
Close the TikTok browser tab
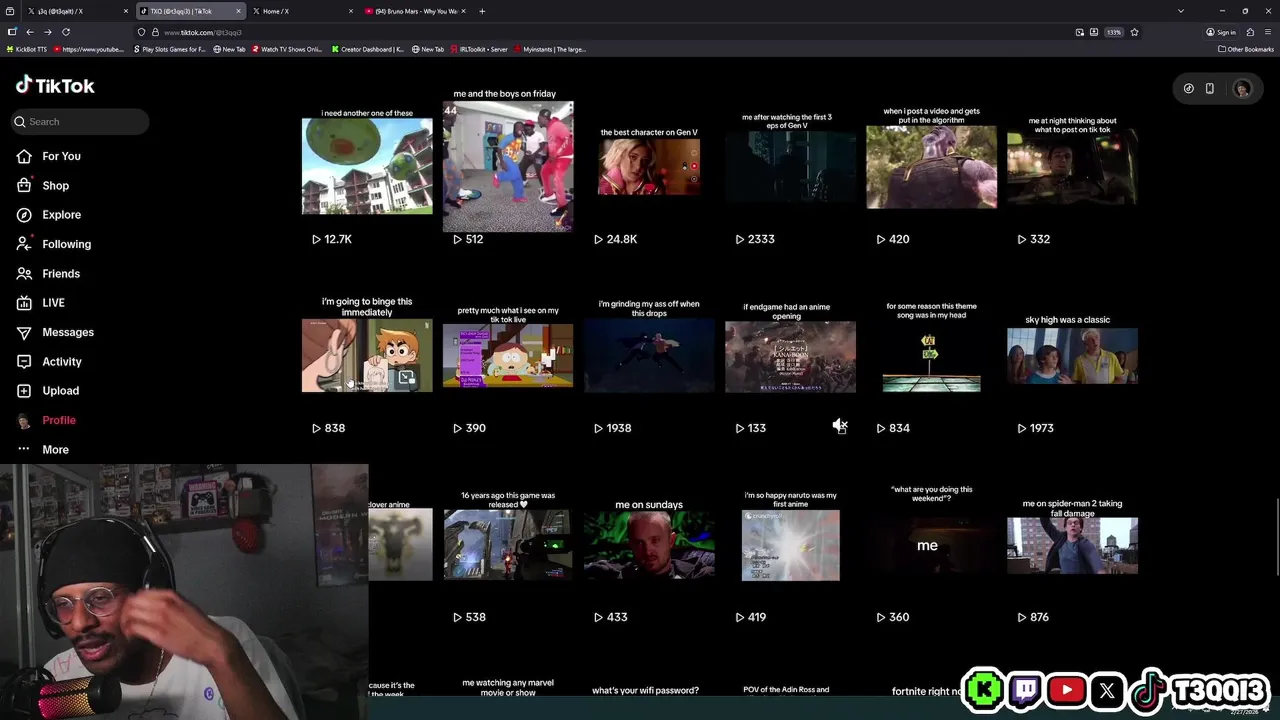238,11
